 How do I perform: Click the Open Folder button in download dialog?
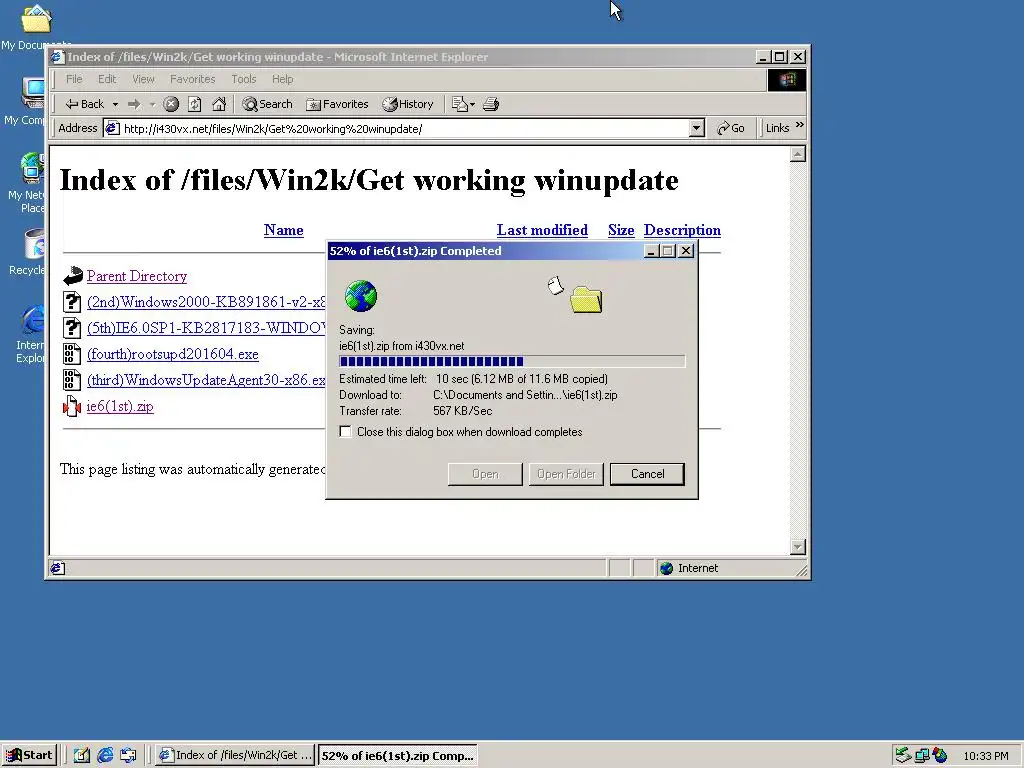(x=566, y=474)
